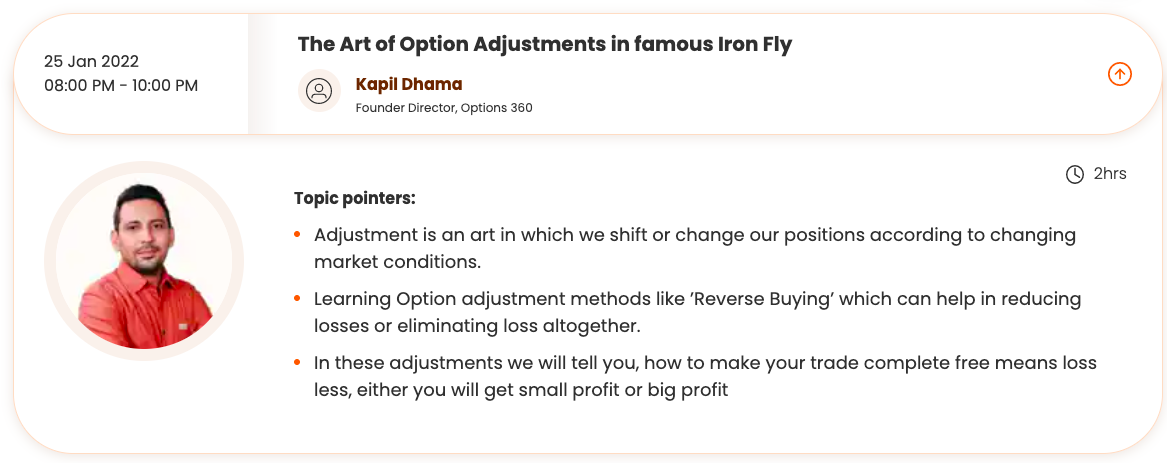Click orange bullet dot before 'In these adjustments'
Viewport: 1167px width, 463px height.
pos(297,362)
